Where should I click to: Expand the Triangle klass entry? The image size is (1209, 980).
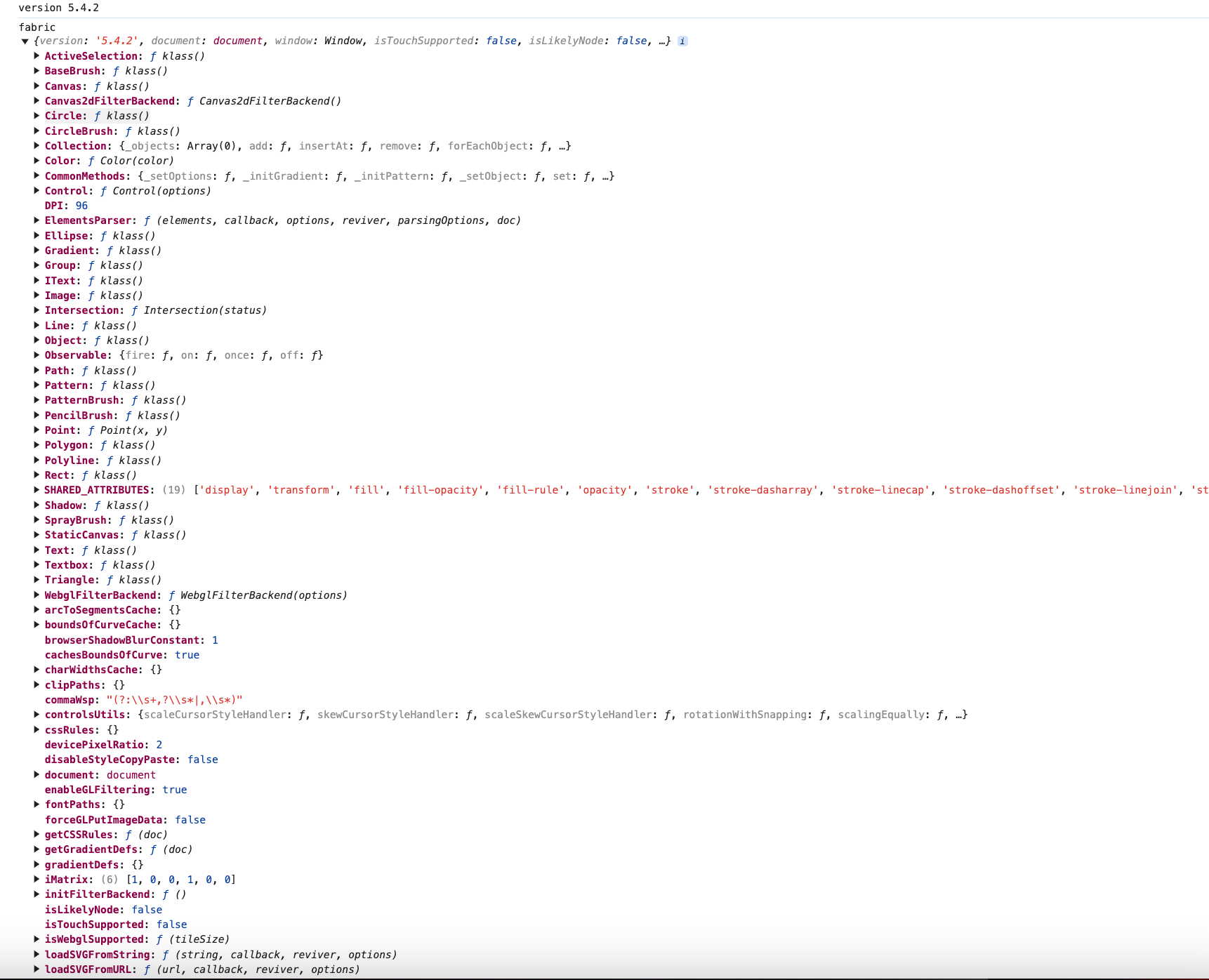37,580
